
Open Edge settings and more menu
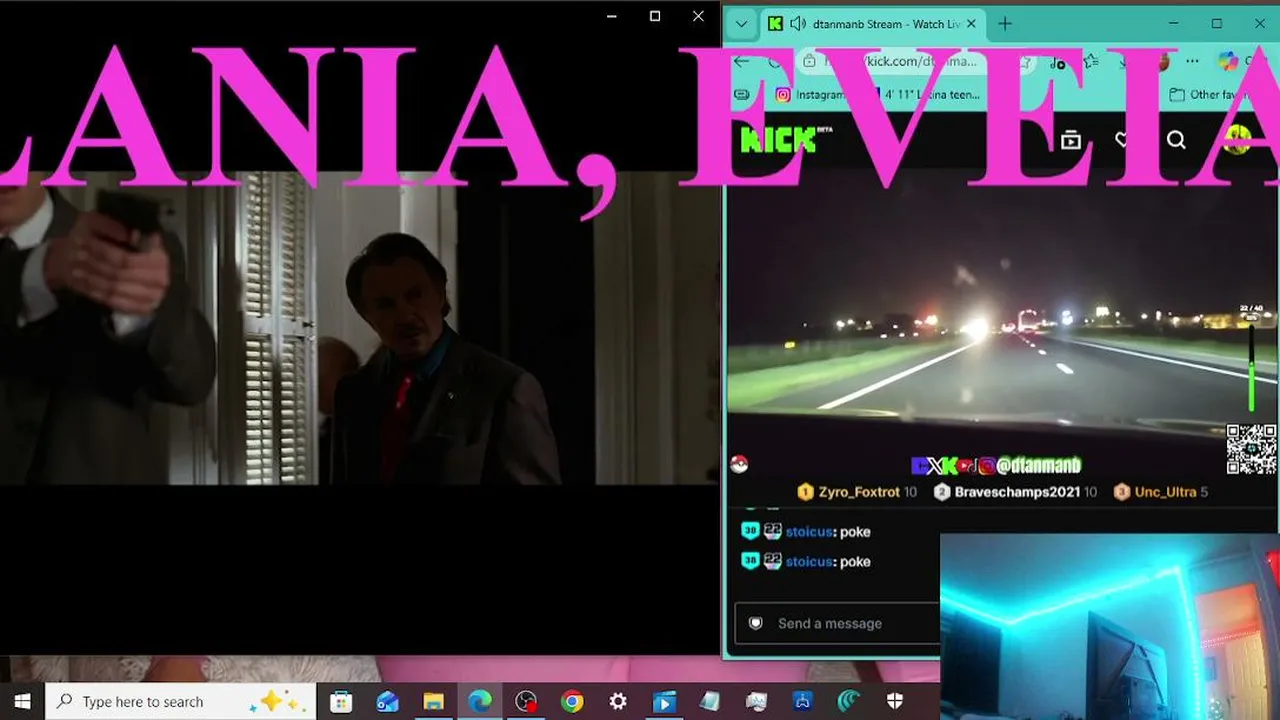click(1192, 61)
